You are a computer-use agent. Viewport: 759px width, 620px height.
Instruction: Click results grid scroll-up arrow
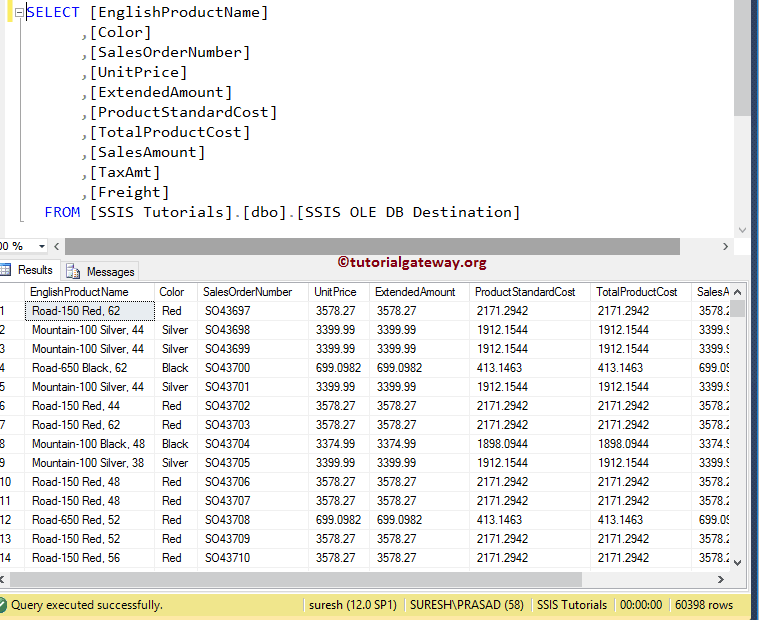point(738,291)
